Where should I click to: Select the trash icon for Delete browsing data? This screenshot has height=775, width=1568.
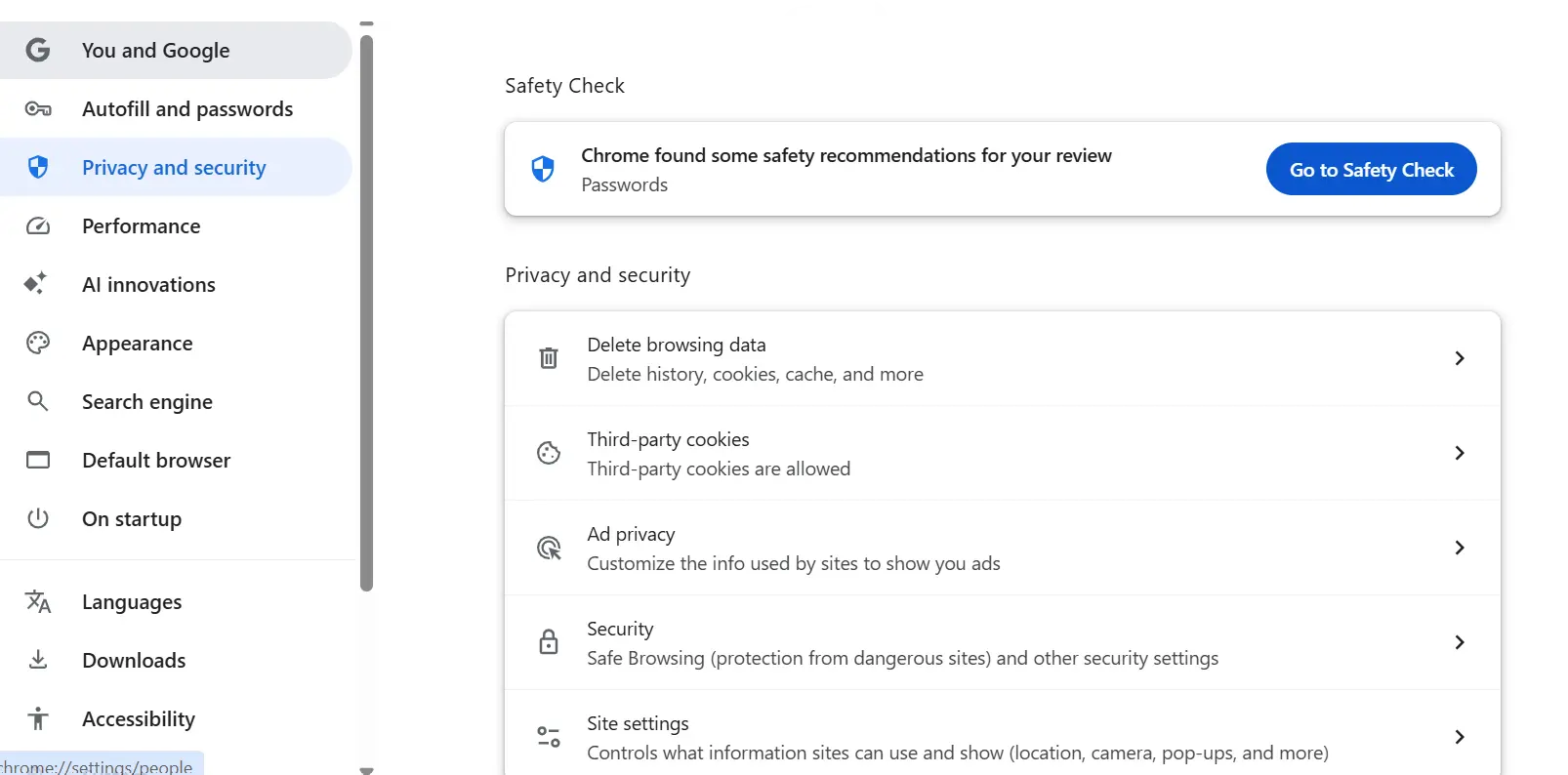549,357
